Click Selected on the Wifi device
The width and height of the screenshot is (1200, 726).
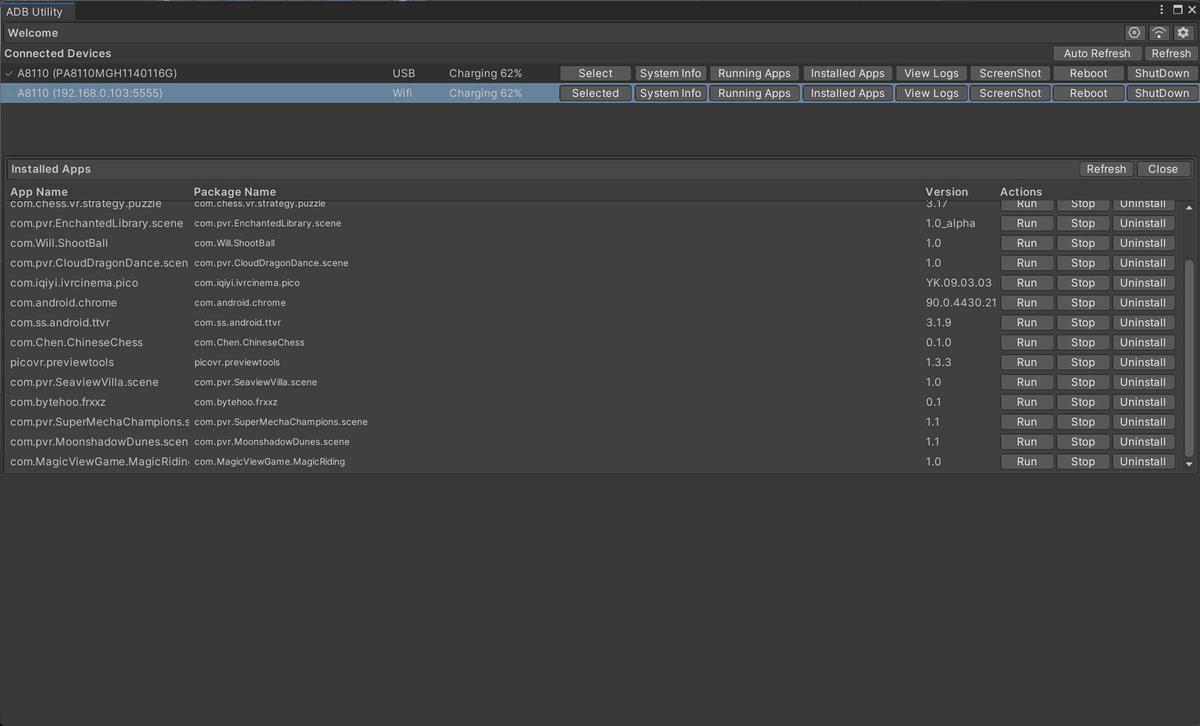point(595,93)
